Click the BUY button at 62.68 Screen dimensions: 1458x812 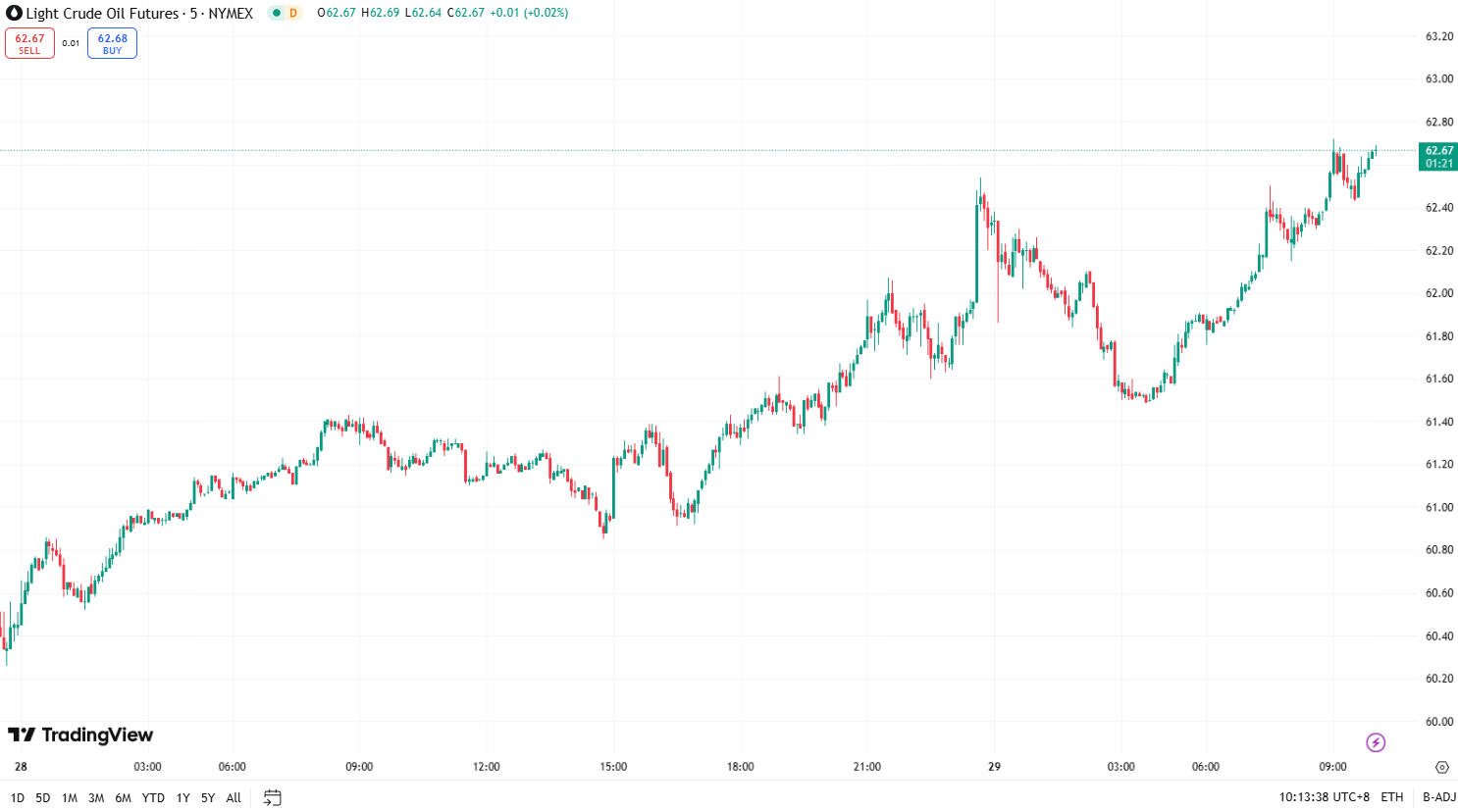[112, 43]
